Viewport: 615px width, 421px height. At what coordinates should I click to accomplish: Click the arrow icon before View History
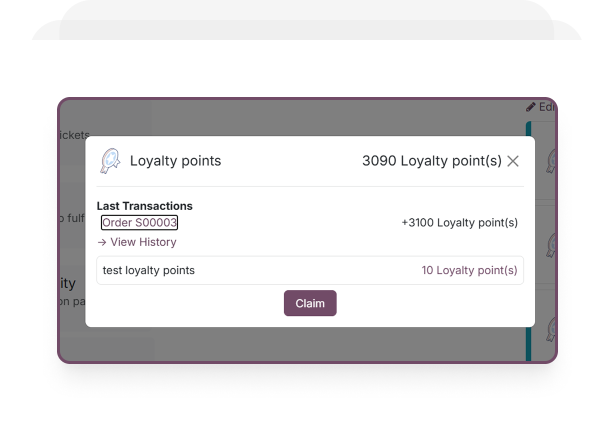tap(102, 242)
